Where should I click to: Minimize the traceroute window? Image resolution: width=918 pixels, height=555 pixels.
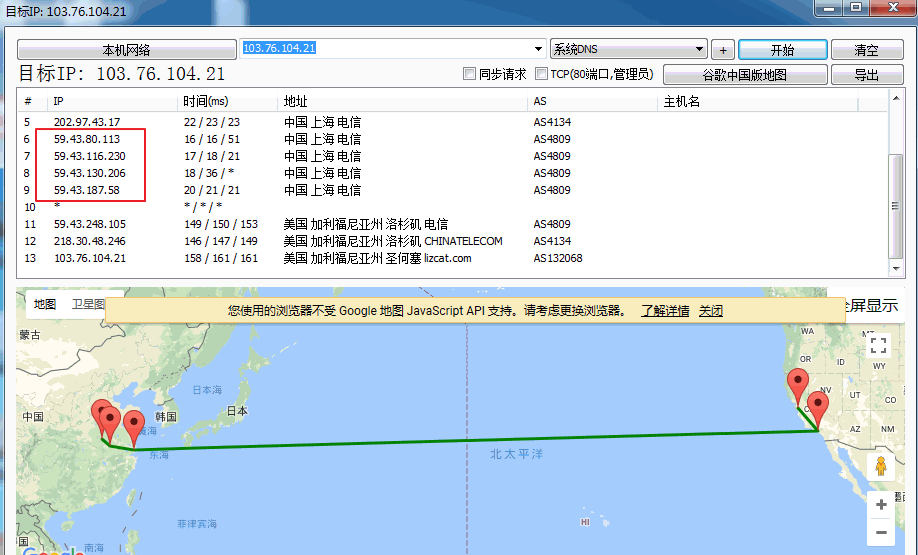pyautogui.click(x=828, y=8)
